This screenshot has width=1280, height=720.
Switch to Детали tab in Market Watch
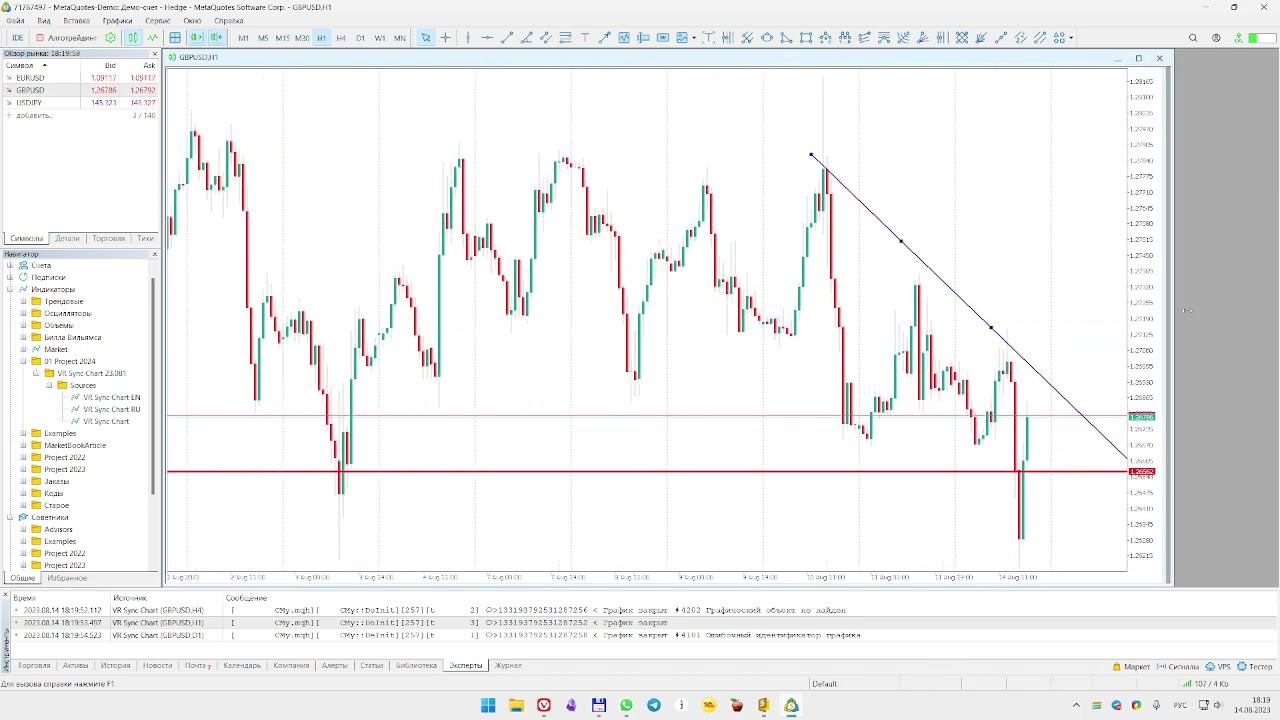67,239
